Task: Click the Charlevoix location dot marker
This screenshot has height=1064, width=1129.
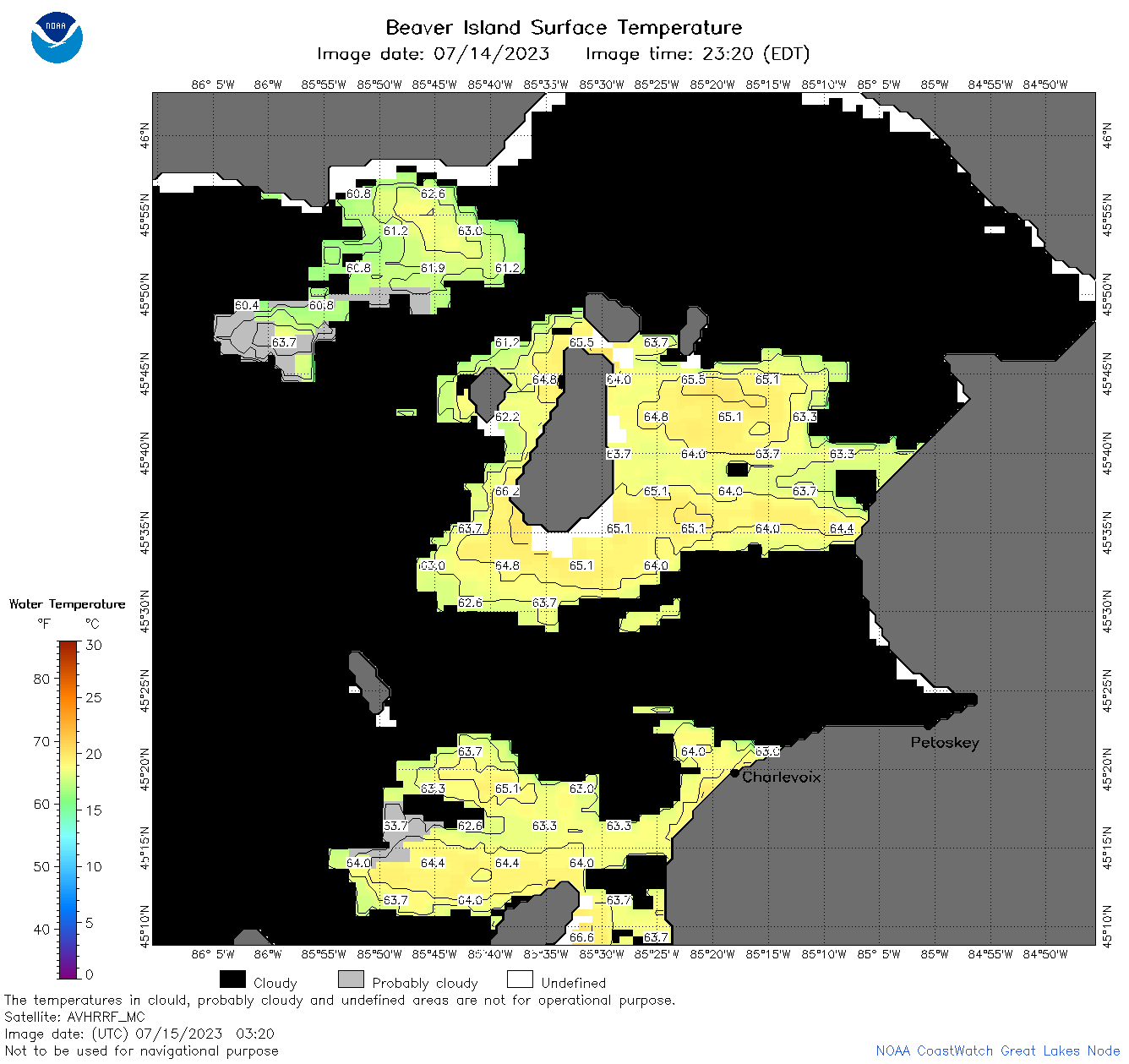Action: [734, 772]
